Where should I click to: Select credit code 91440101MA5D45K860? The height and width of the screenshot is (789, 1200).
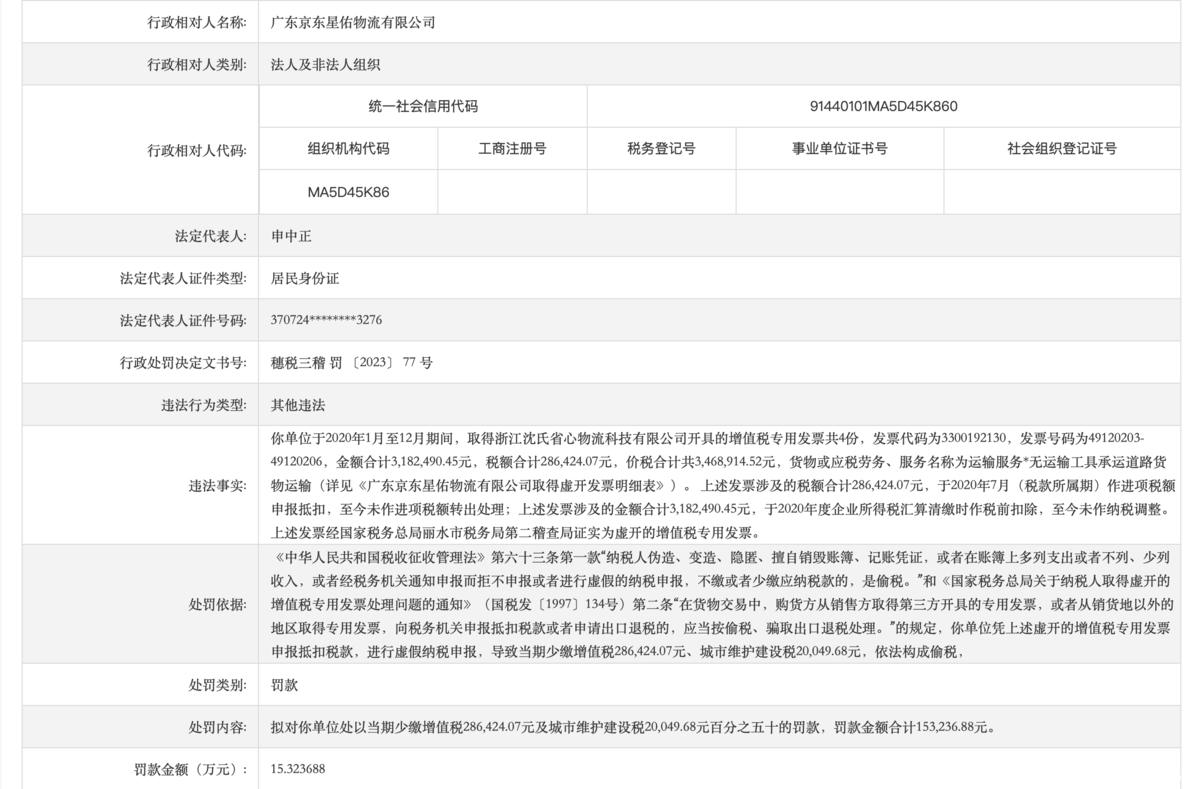click(x=883, y=106)
